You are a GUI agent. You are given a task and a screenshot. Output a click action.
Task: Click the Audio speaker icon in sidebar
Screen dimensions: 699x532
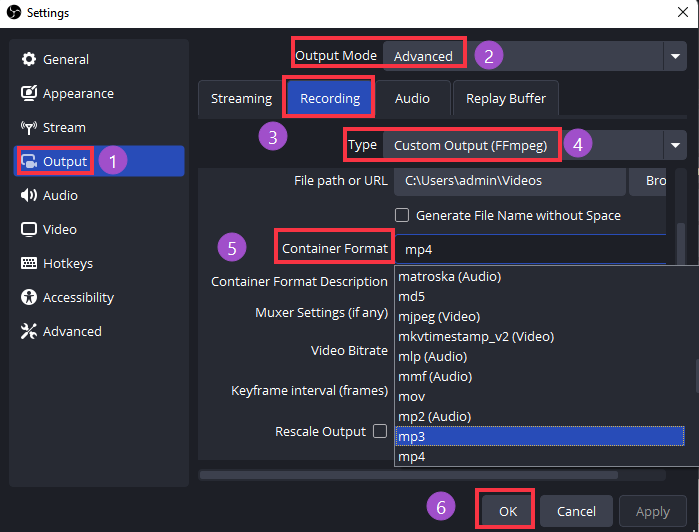tap(29, 195)
